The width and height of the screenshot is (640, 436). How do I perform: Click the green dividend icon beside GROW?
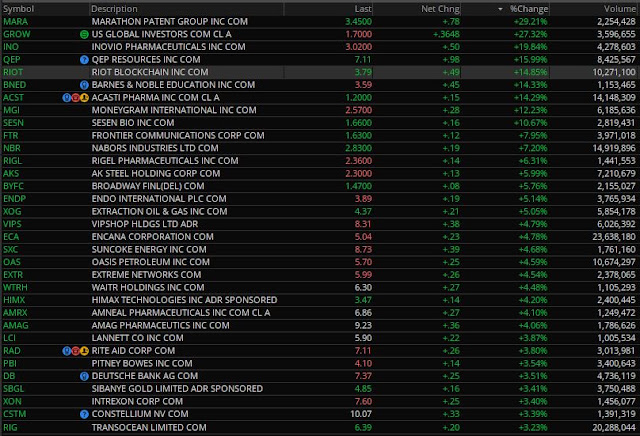(84, 34)
